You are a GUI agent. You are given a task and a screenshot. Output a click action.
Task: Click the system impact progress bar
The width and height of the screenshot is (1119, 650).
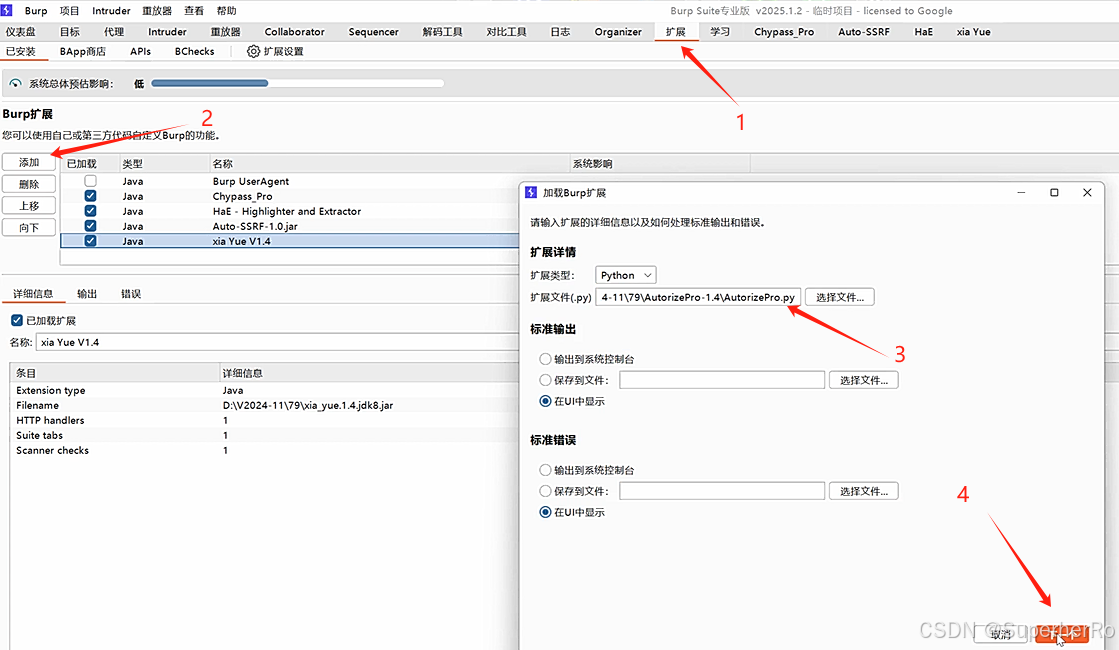pos(298,83)
